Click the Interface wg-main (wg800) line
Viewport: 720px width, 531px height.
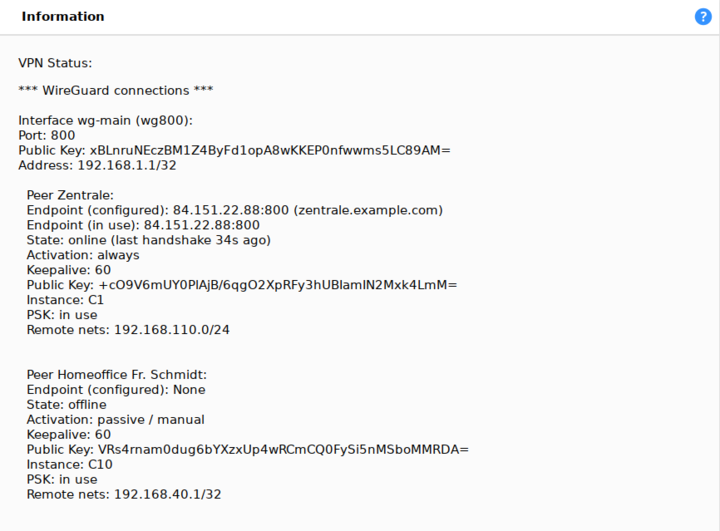(106, 120)
